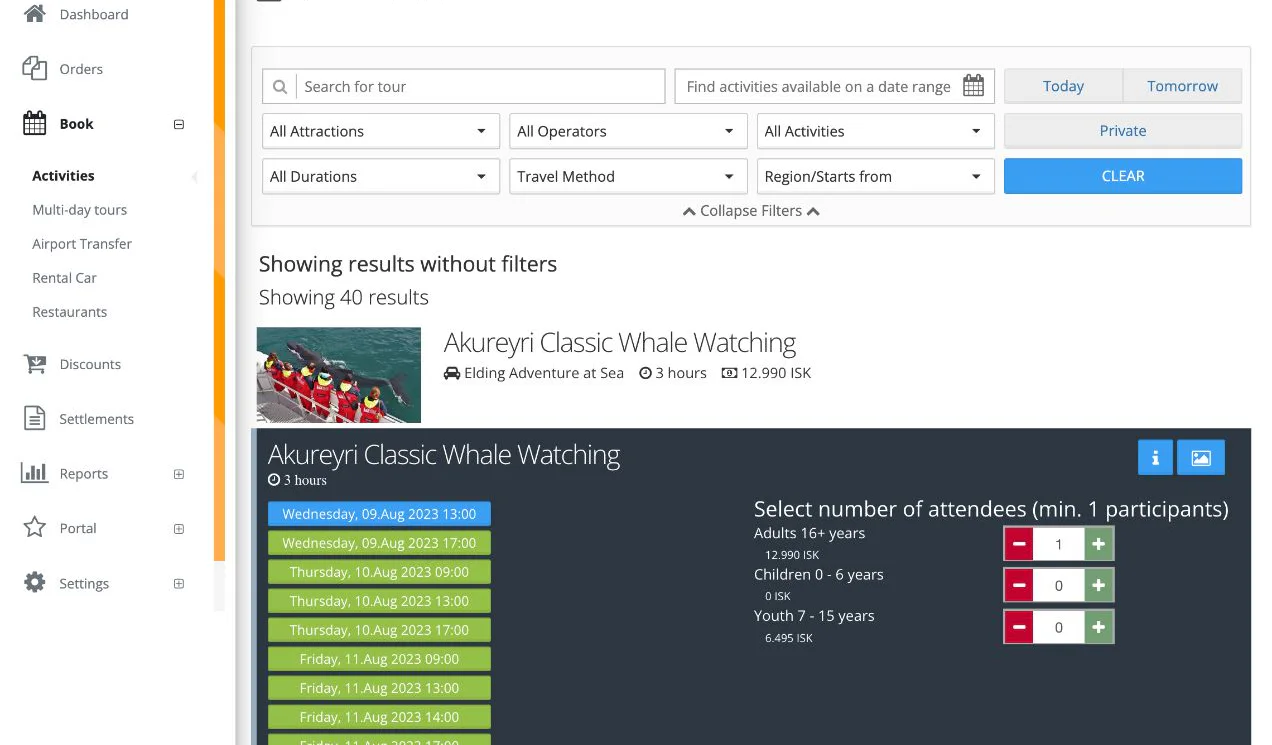Collapse Filters toggle link
1272x745 pixels.
pos(751,211)
